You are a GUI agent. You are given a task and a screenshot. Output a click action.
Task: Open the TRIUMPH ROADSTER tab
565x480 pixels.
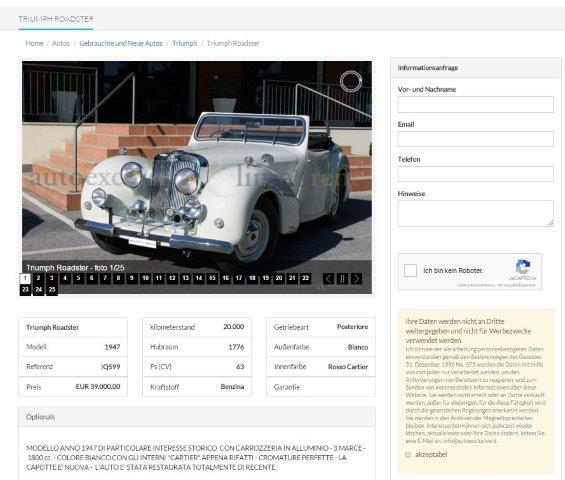click(56, 19)
